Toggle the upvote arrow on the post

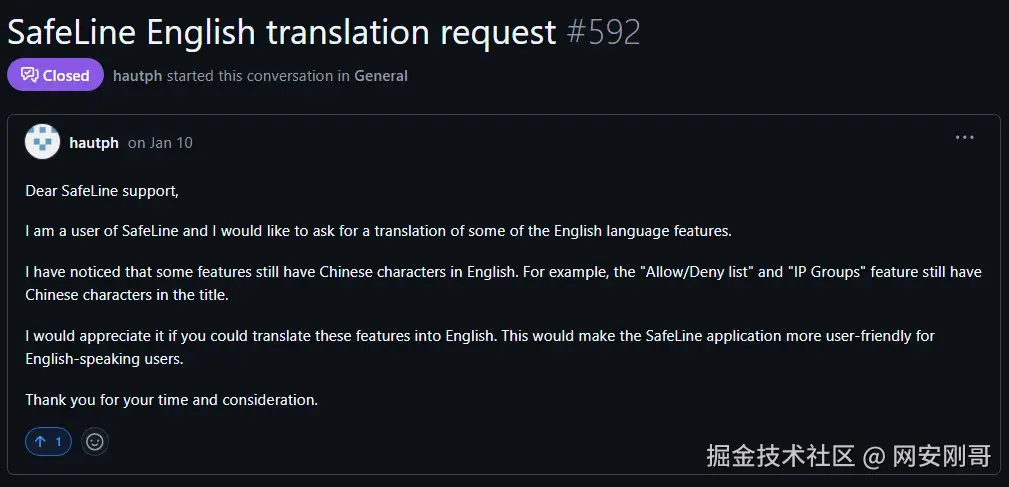click(x=48, y=441)
